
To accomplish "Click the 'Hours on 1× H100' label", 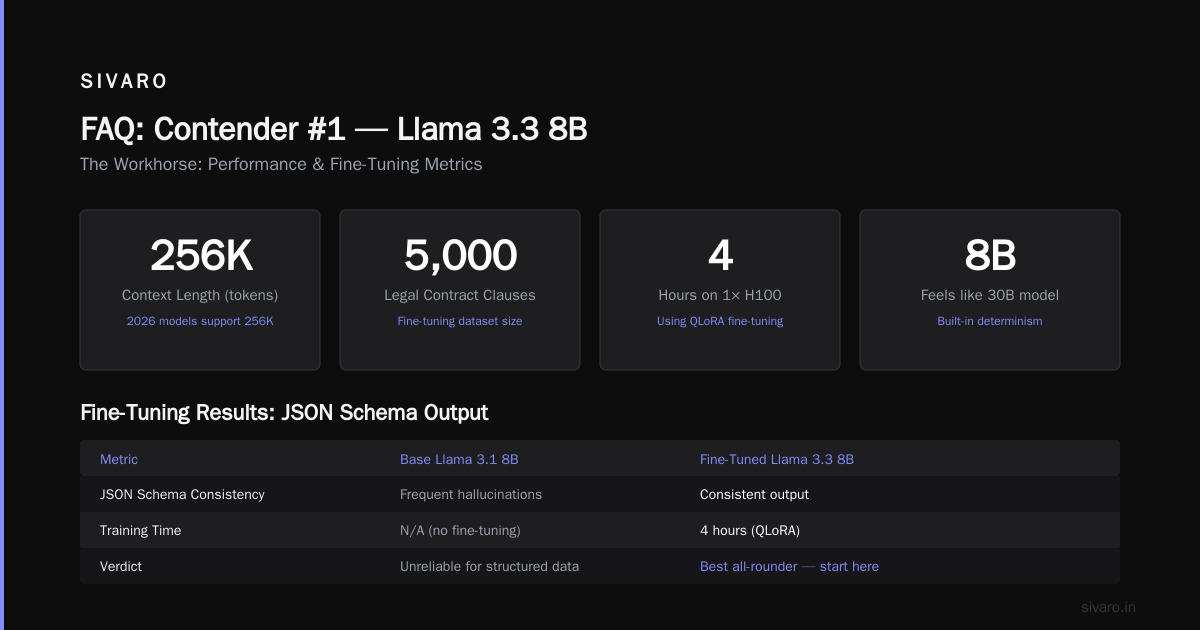I will (720, 295).
